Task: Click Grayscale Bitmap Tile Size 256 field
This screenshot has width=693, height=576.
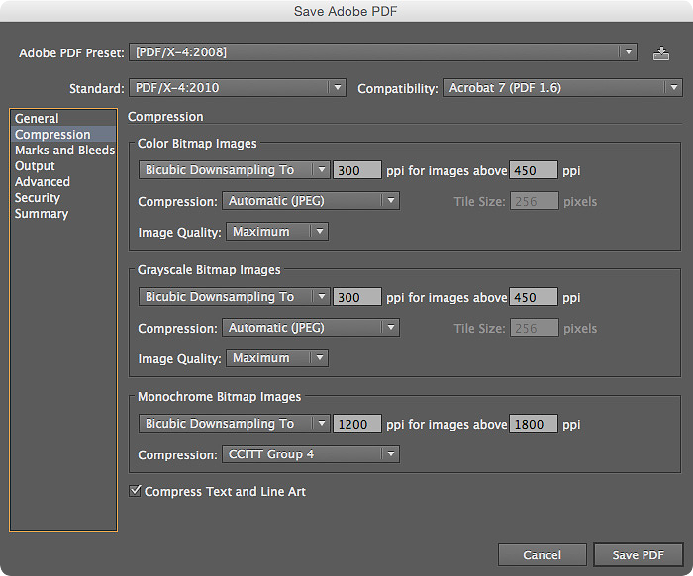Action: [534, 328]
